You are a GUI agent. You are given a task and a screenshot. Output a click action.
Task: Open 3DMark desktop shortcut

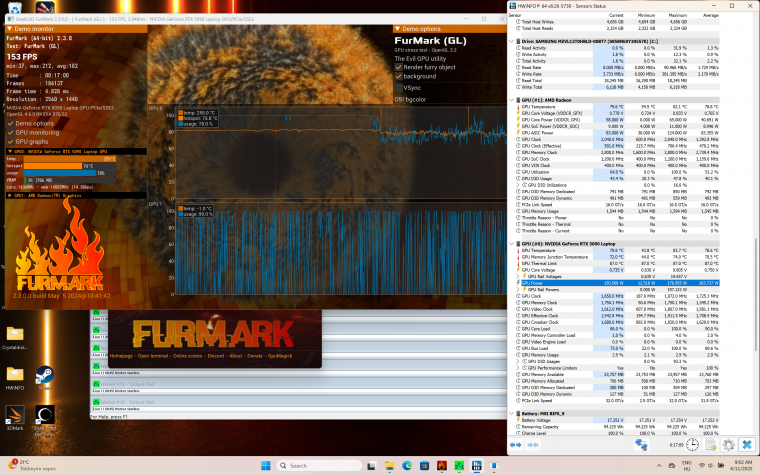click(15, 417)
